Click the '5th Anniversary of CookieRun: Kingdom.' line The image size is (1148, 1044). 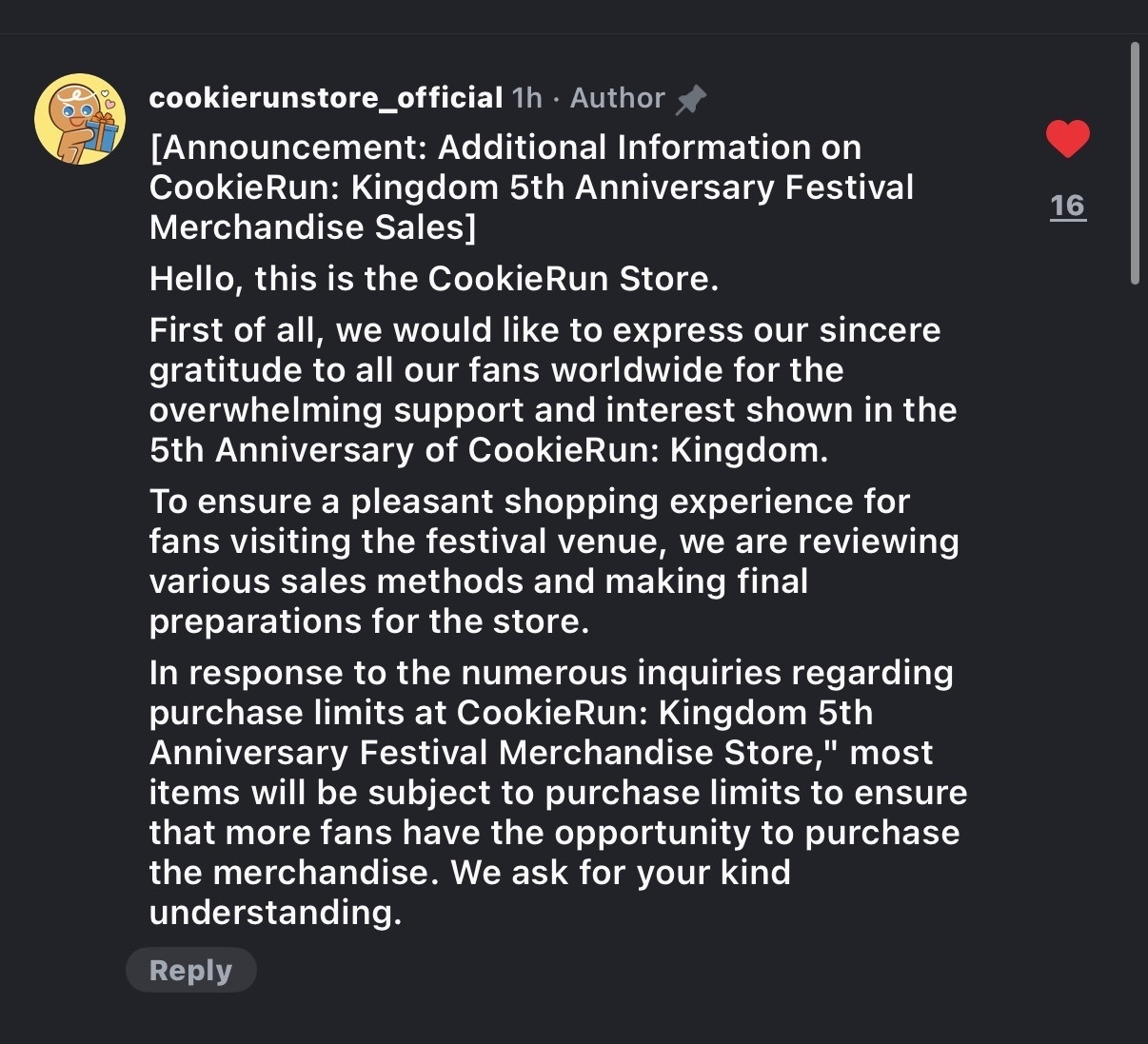488,450
